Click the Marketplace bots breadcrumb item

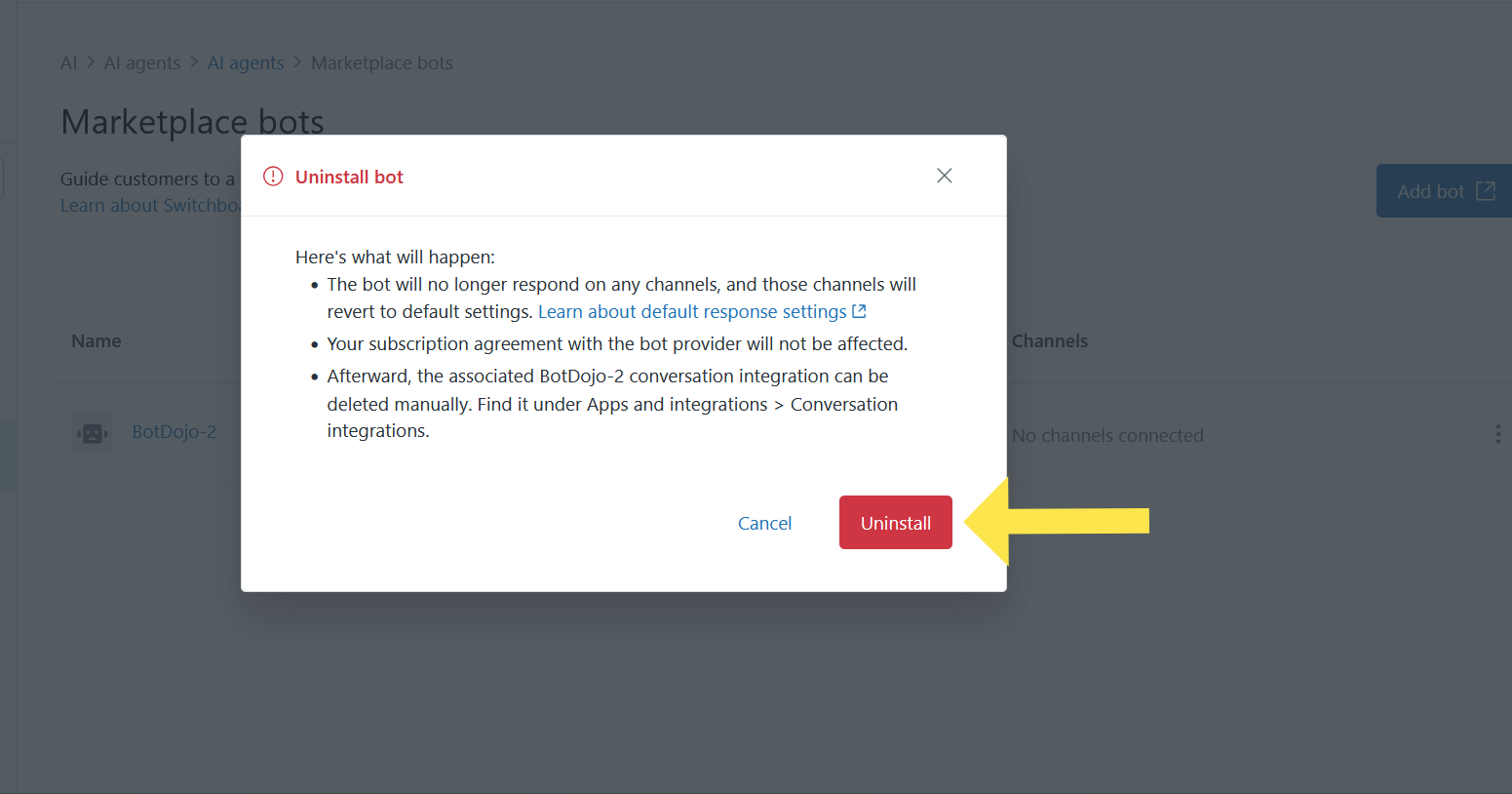click(x=381, y=63)
